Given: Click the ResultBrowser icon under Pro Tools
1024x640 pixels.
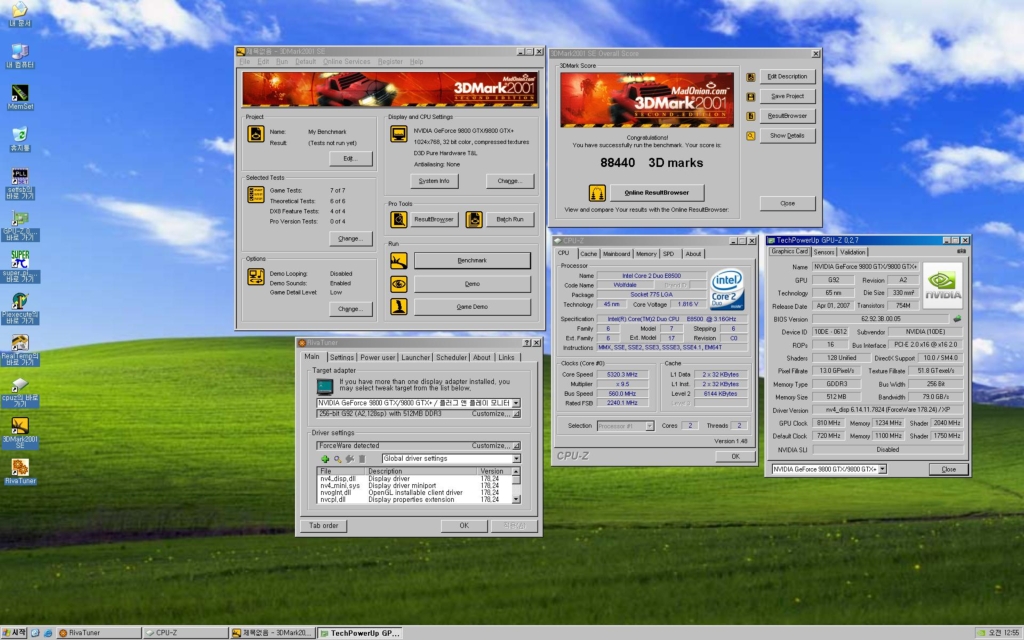Looking at the screenshot, I should 398,219.
